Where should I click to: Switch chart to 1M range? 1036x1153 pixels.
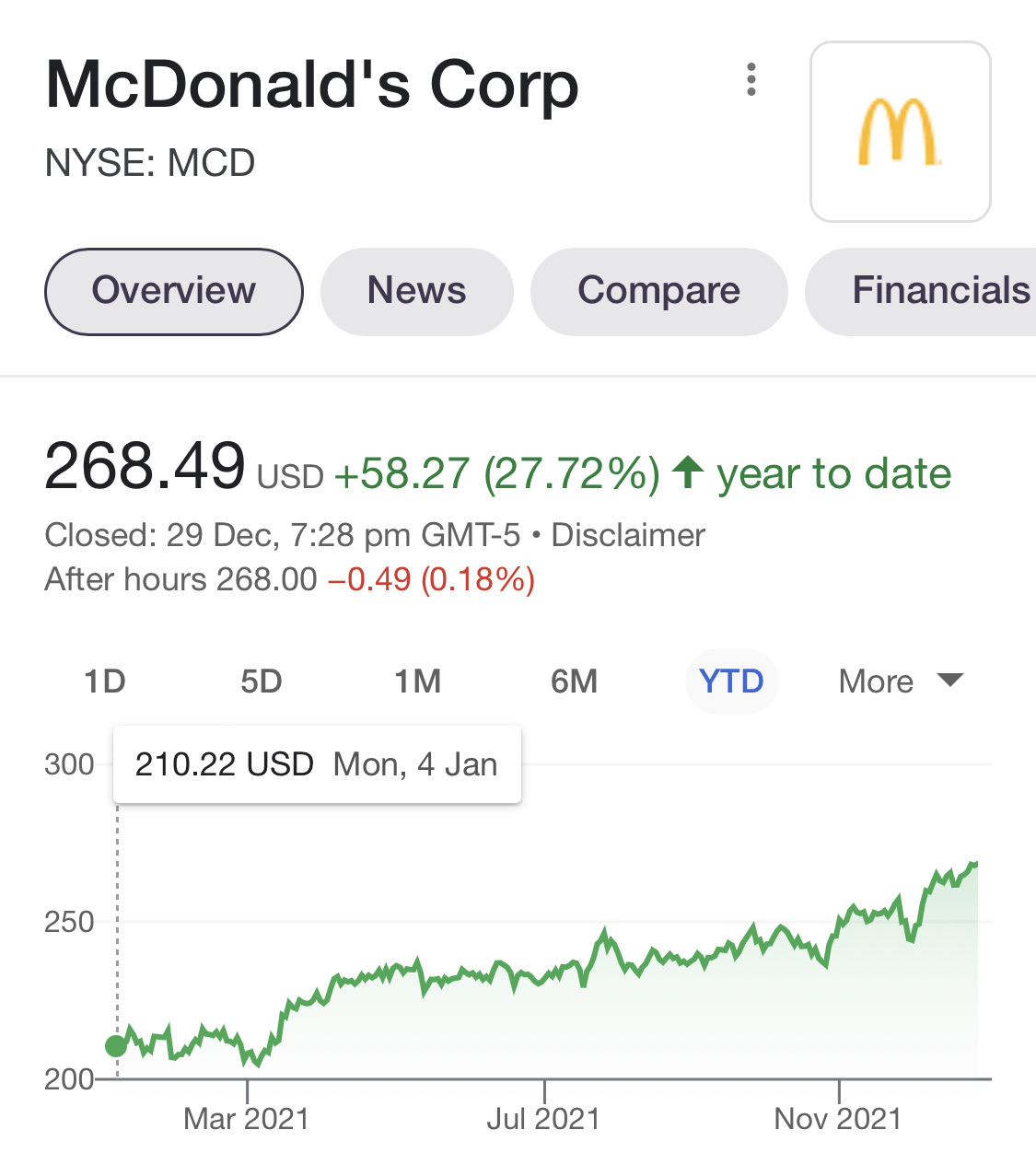[x=418, y=681]
